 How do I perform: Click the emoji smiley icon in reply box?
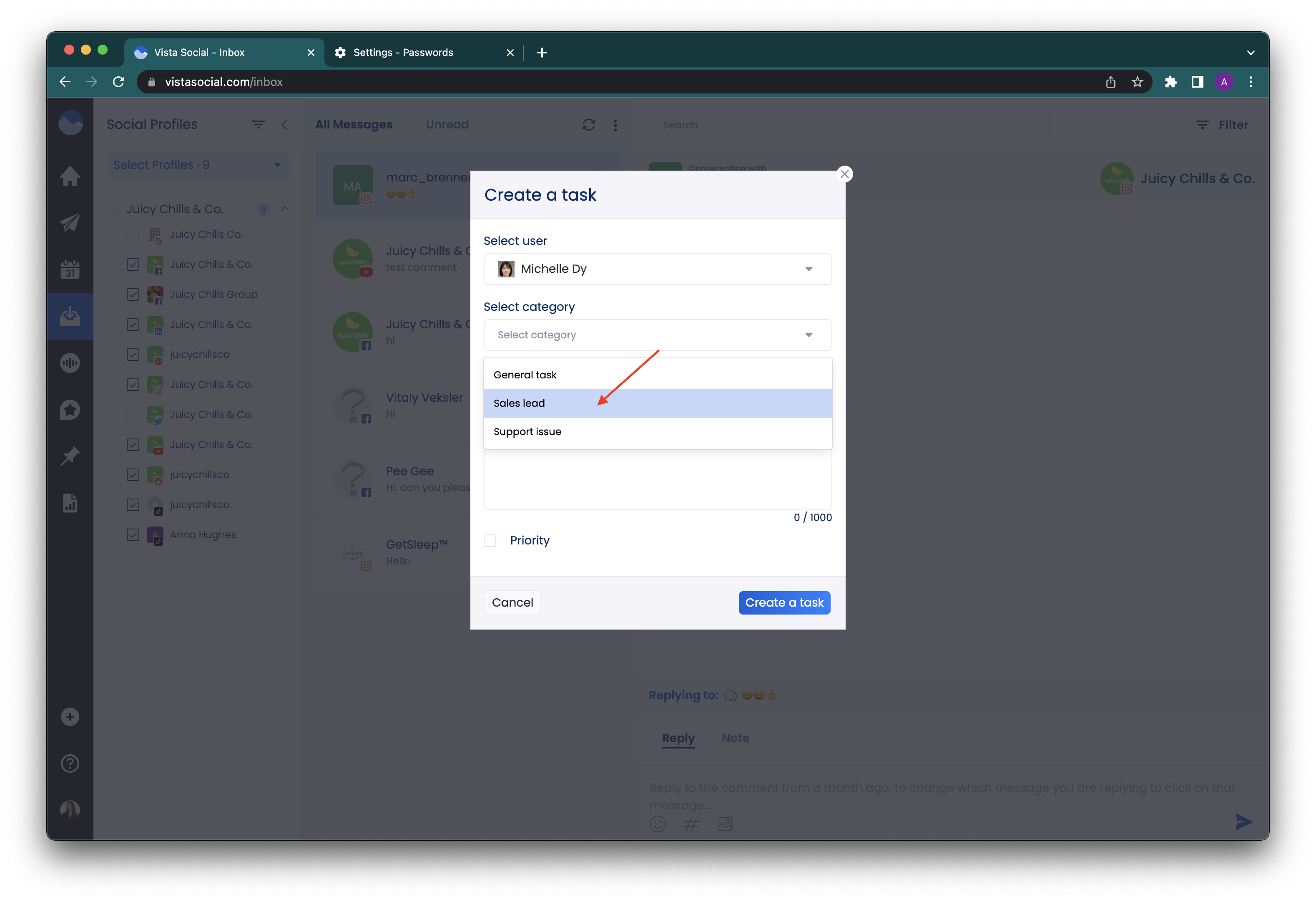tap(658, 823)
